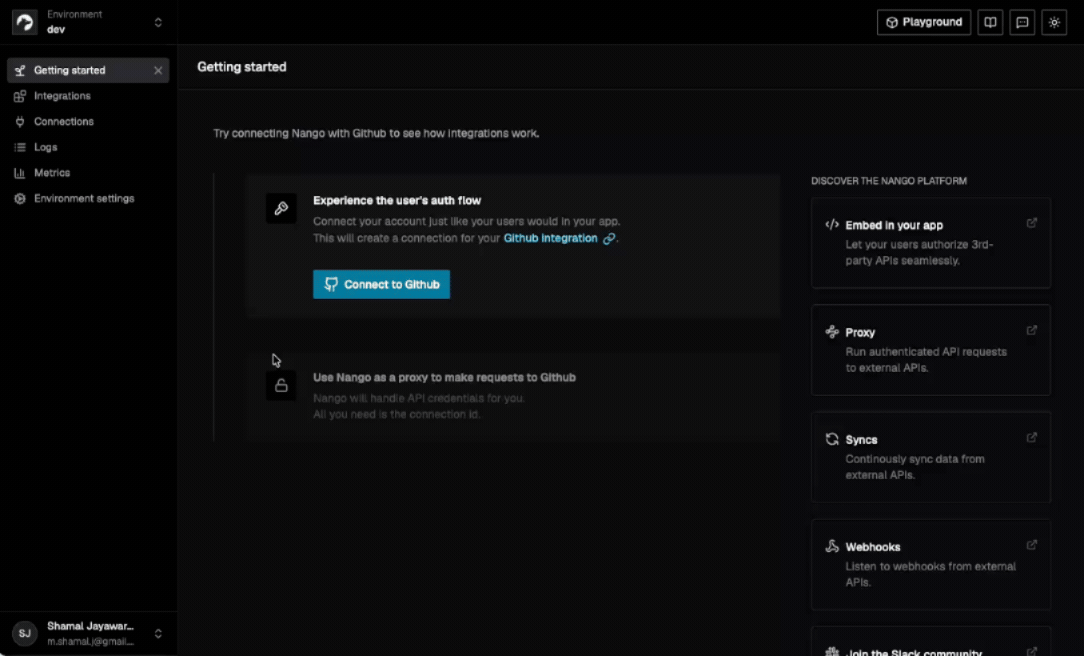This screenshot has height=656, width=1084.
Task: Click 'DISCOVER THE NANGO PLATFORM' label
Action: click(889, 181)
